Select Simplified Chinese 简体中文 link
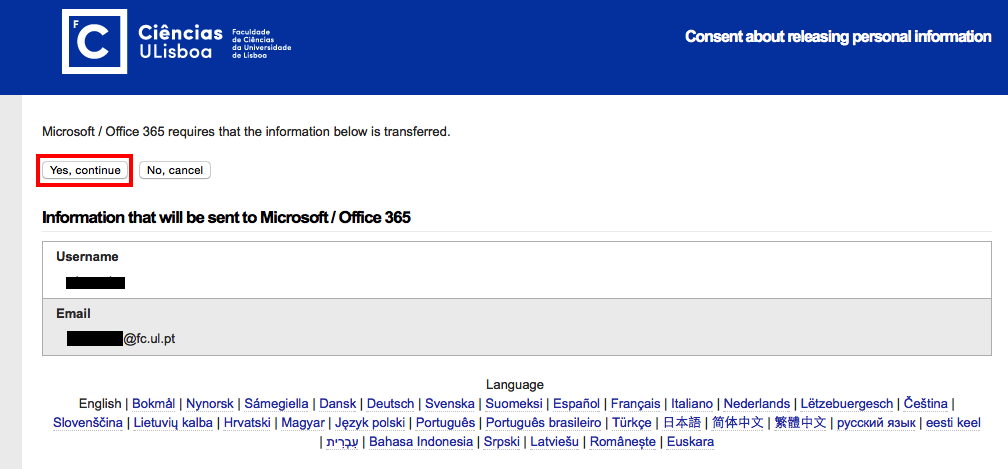This screenshot has height=469, width=1008. coord(737,423)
